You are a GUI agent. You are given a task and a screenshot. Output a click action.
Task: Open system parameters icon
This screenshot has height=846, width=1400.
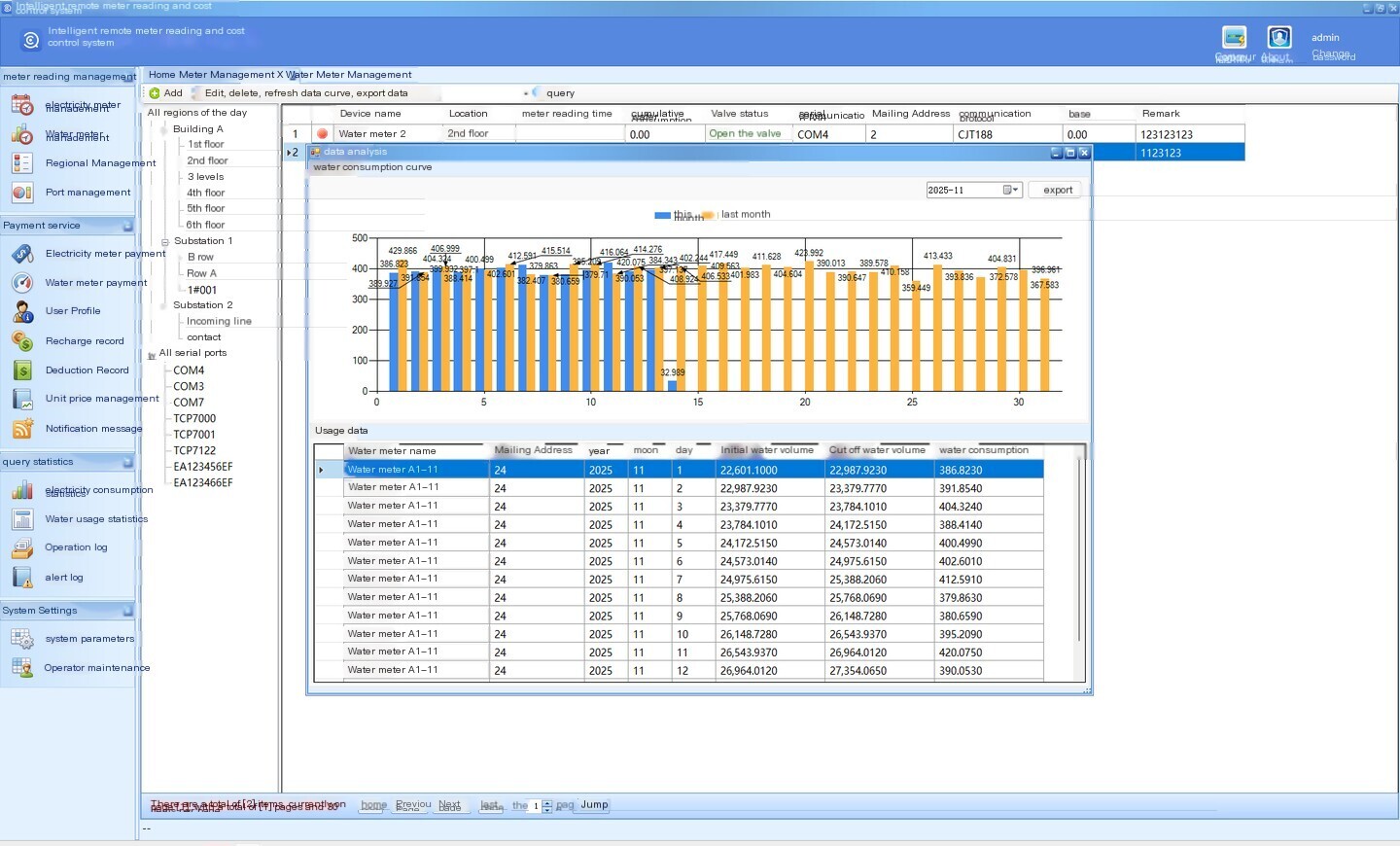22,639
